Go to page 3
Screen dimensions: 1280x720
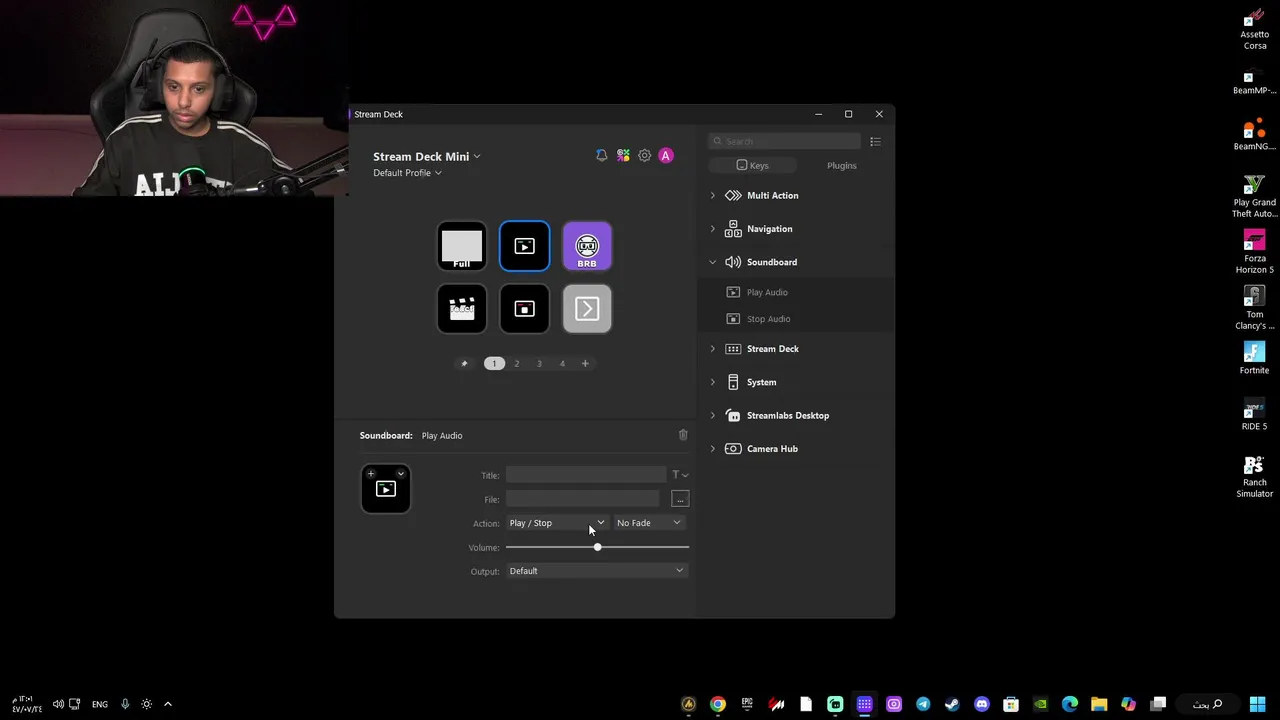539,364
